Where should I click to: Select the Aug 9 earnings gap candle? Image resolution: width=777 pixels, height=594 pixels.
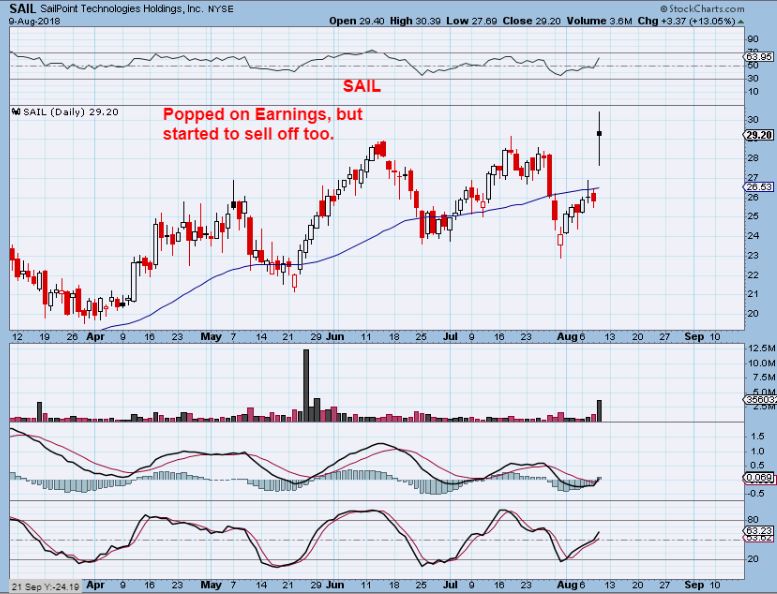[x=600, y=133]
